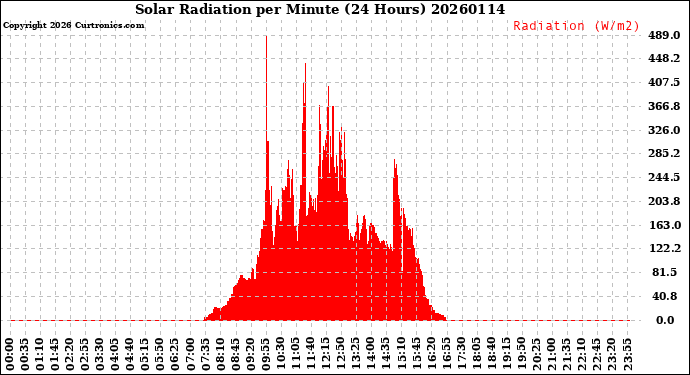Screen dimensions: 690x375
Task: Click the 21:00 time axis label
Action: click(551, 354)
